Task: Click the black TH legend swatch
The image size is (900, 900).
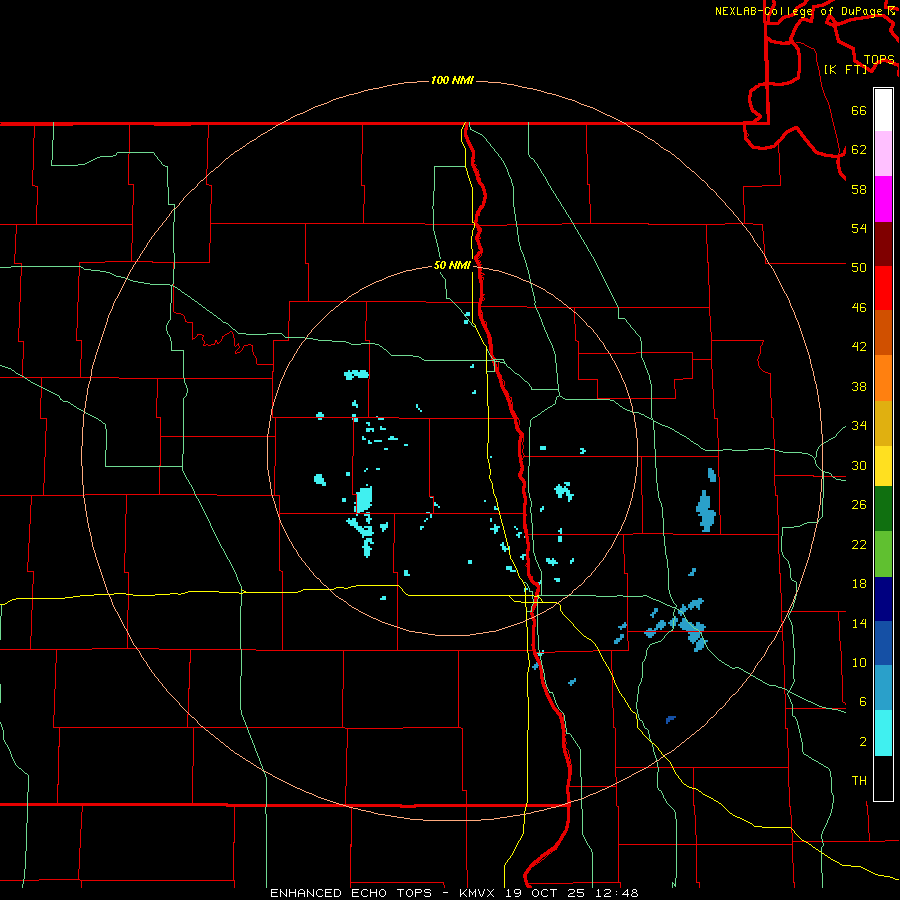Action: [883, 778]
